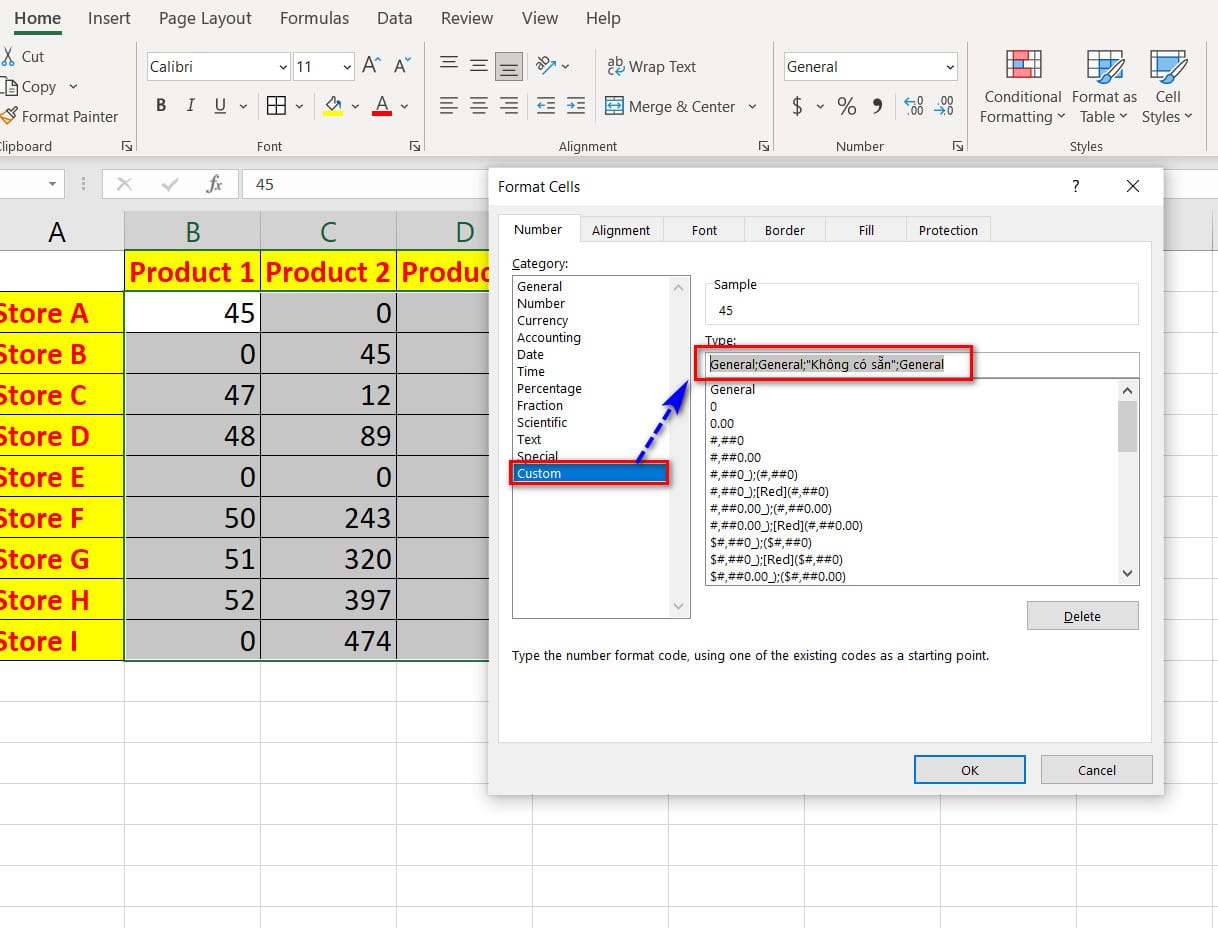1218x928 pixels.
Task: Apply Italic formatting button
Action: [x=189, y=106]
